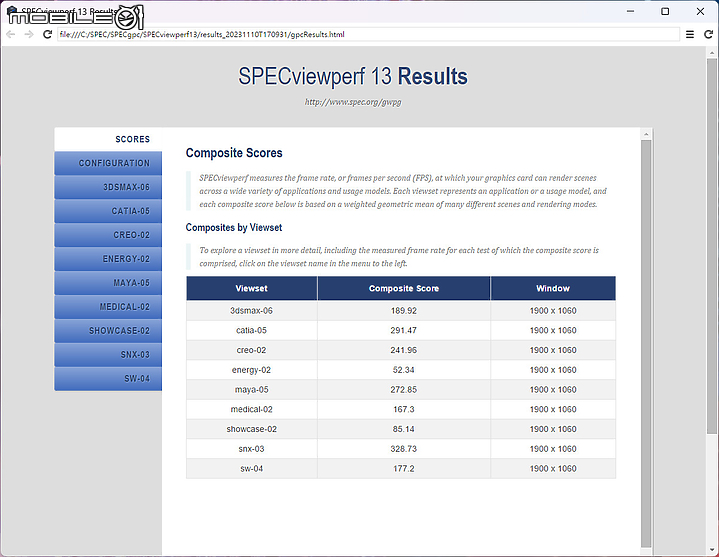Open the MAYA-05 sidebar tab

108,282
